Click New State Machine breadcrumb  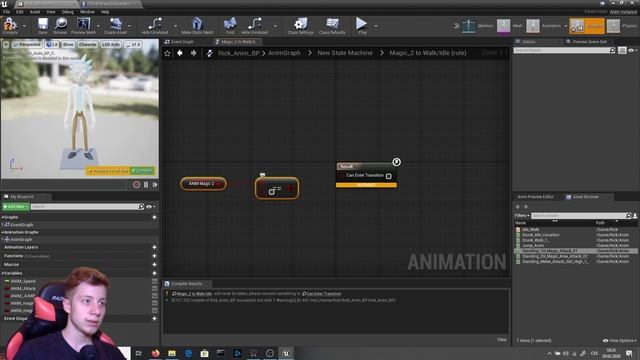click(345, 53)
